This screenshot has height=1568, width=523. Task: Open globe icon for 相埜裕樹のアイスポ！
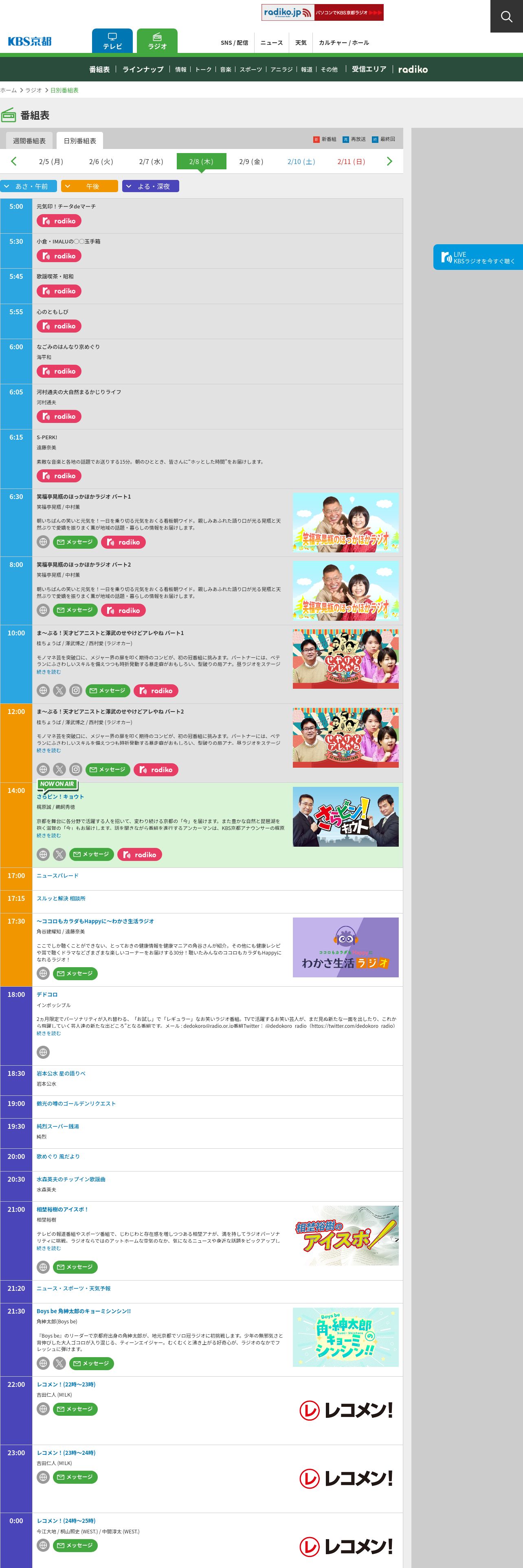tap(43, 1267)
